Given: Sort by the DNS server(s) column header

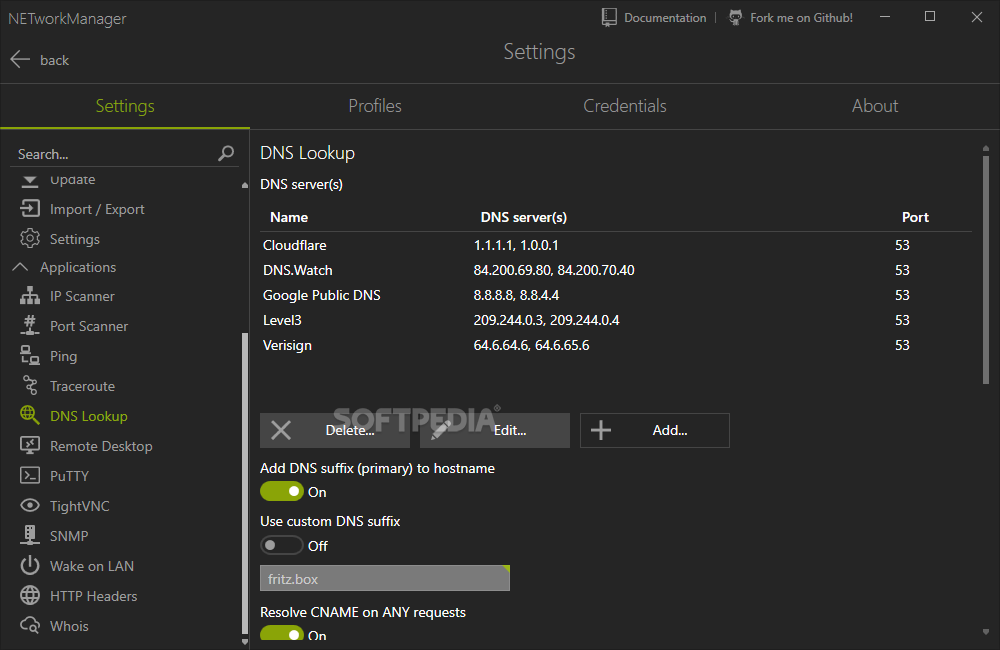Looking at the screenshot, I should [x=524, y=217].
